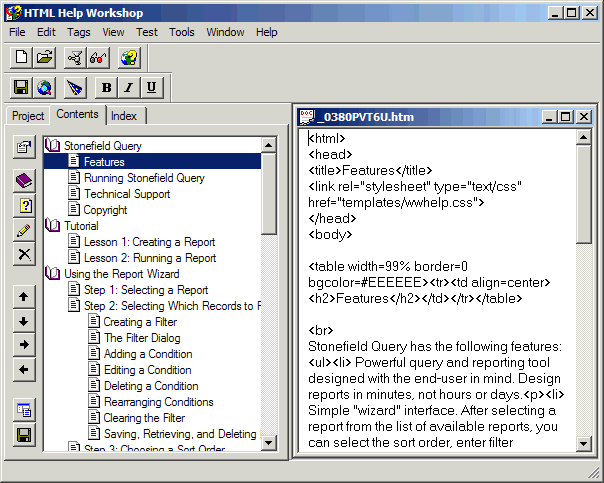
Task: Delete selection with the X icon
Action: [24, 254]
